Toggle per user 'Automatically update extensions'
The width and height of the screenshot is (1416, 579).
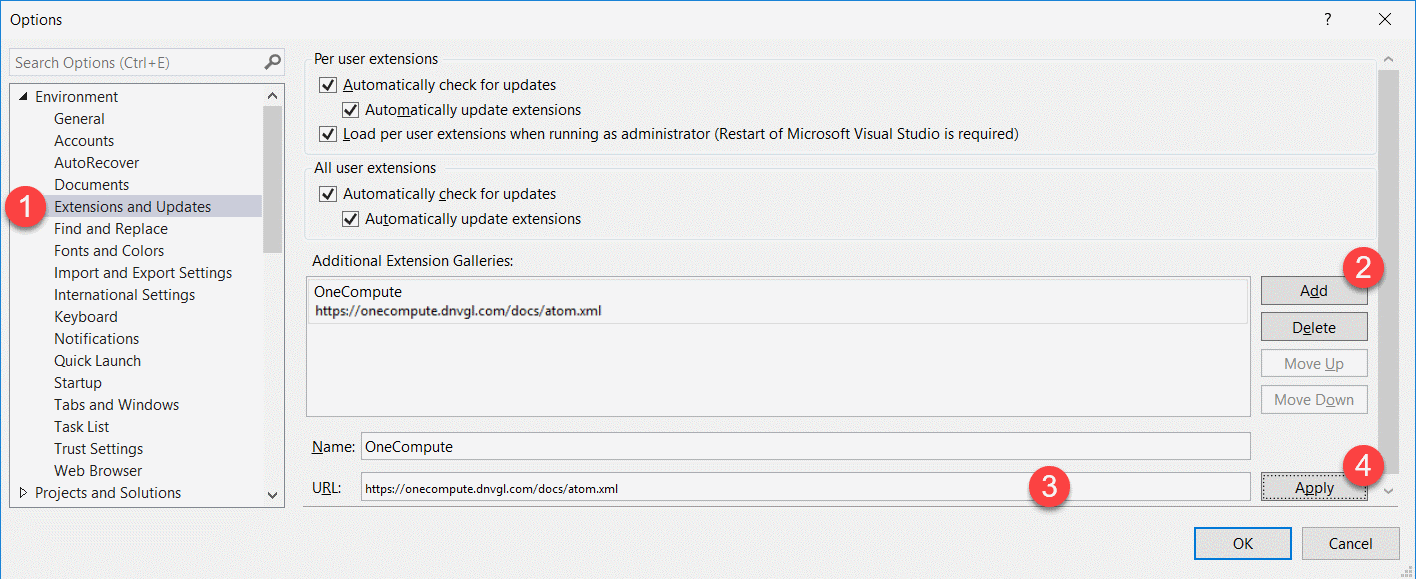350,109
